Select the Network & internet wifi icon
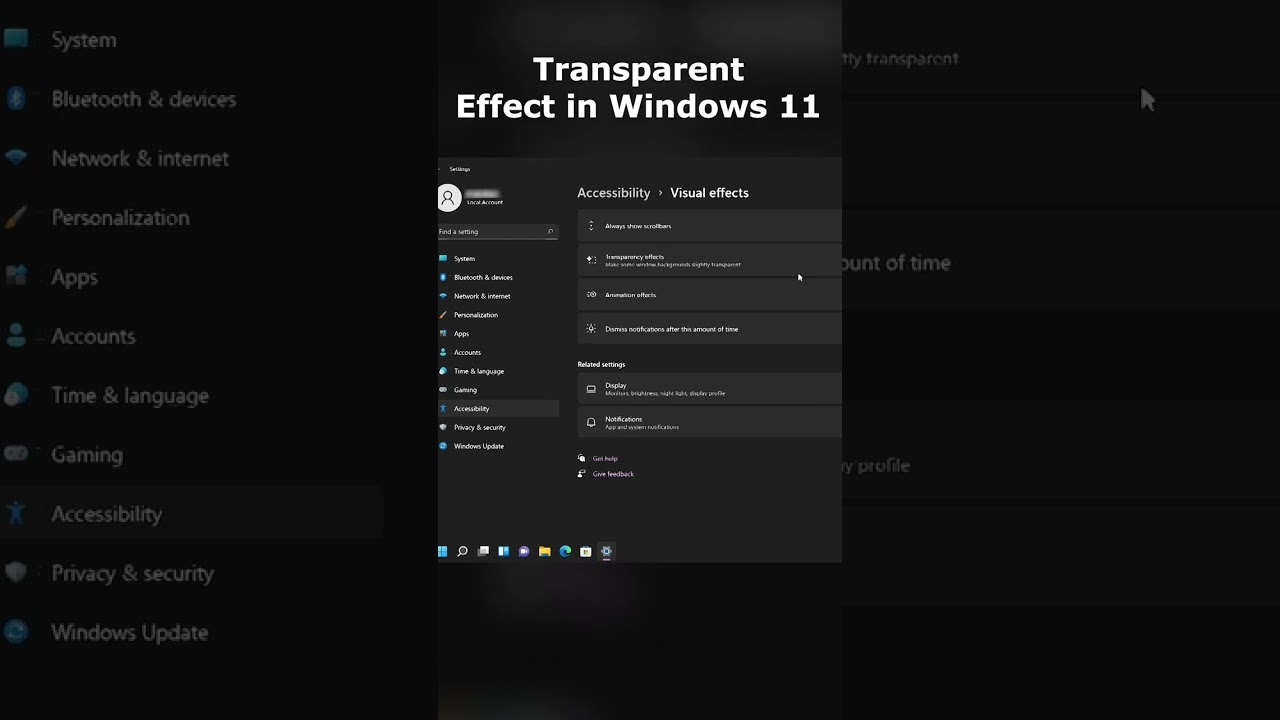This screenshot has height=720, width=1280. point(443,296)
